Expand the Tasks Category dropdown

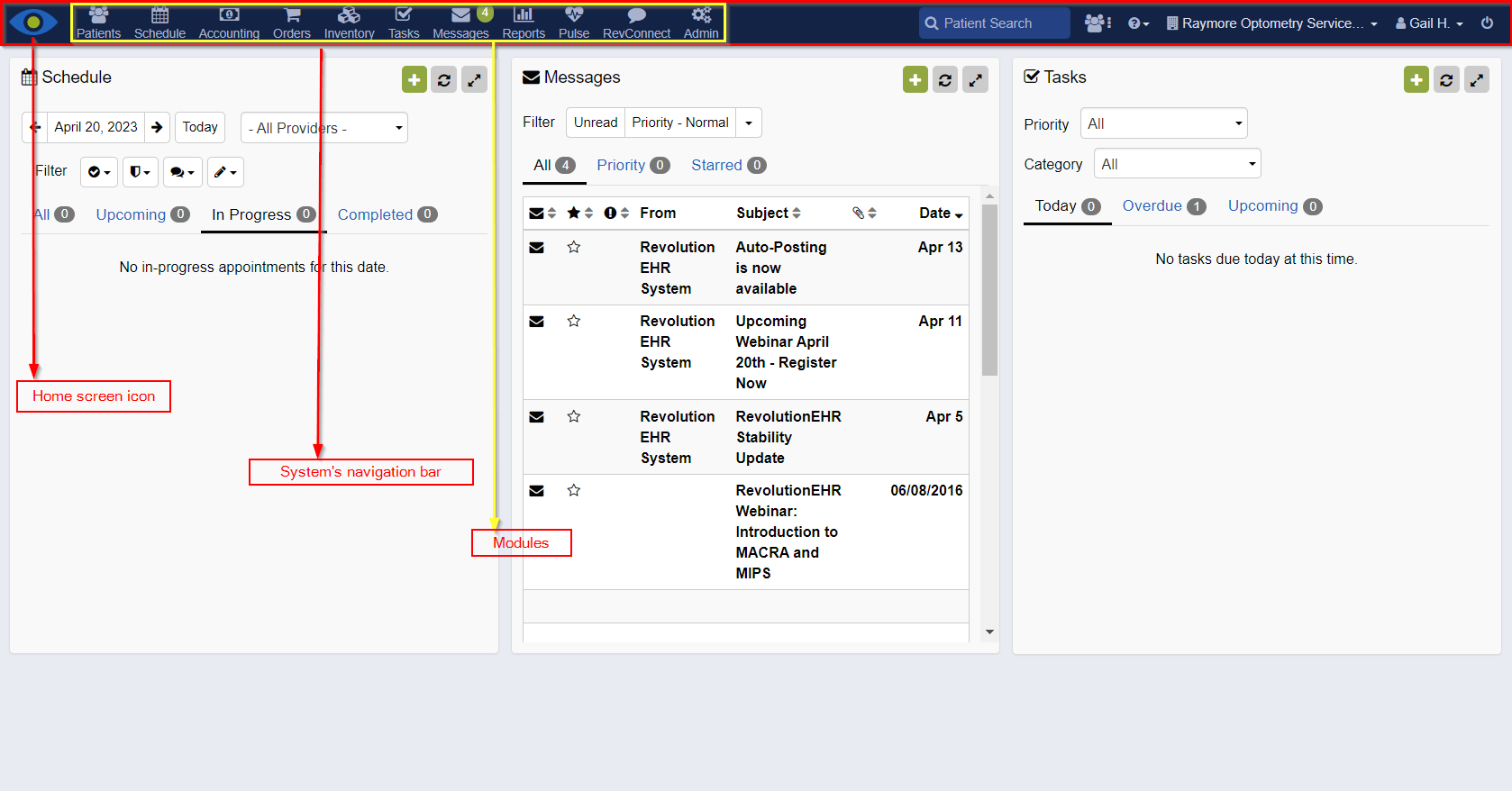click(1177, 164)
